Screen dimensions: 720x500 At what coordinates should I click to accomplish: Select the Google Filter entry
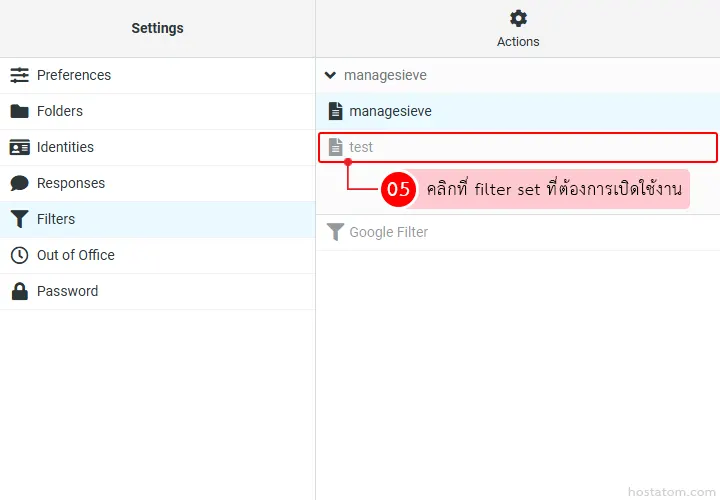click(388, 232)
